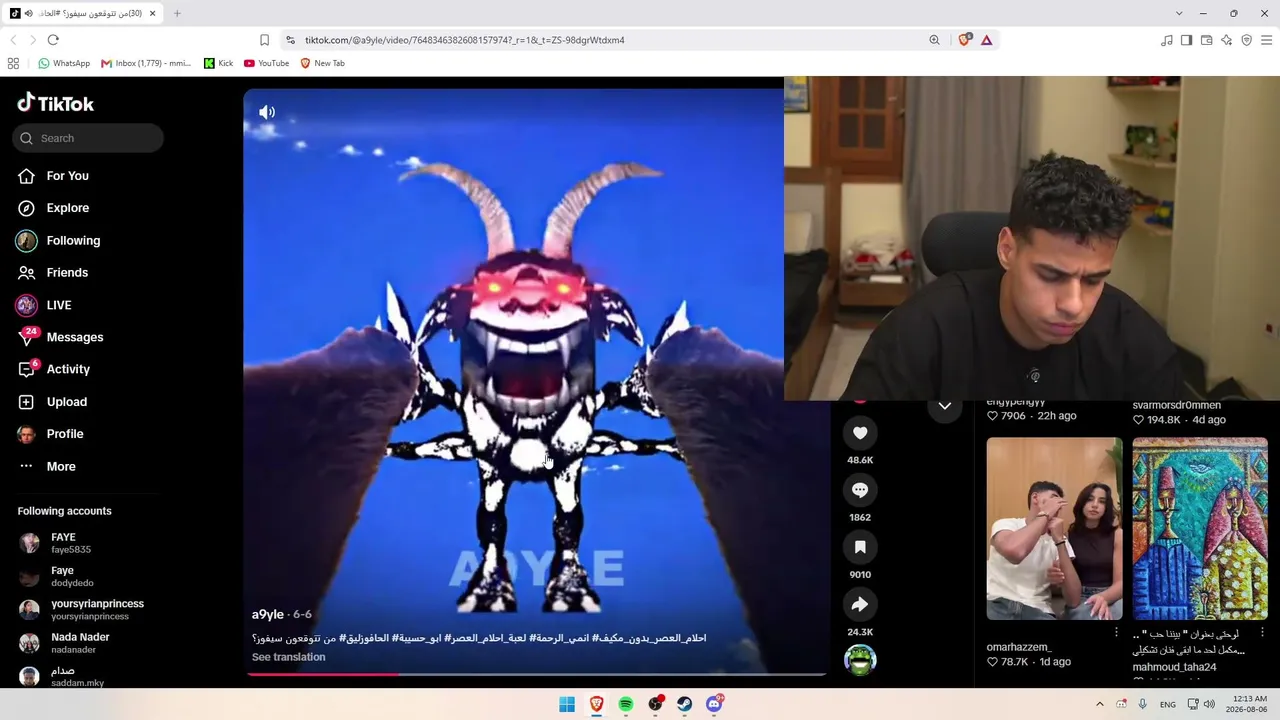Open omarhazzem_ username link
Screen dimensions: 1280x720
1019,647
